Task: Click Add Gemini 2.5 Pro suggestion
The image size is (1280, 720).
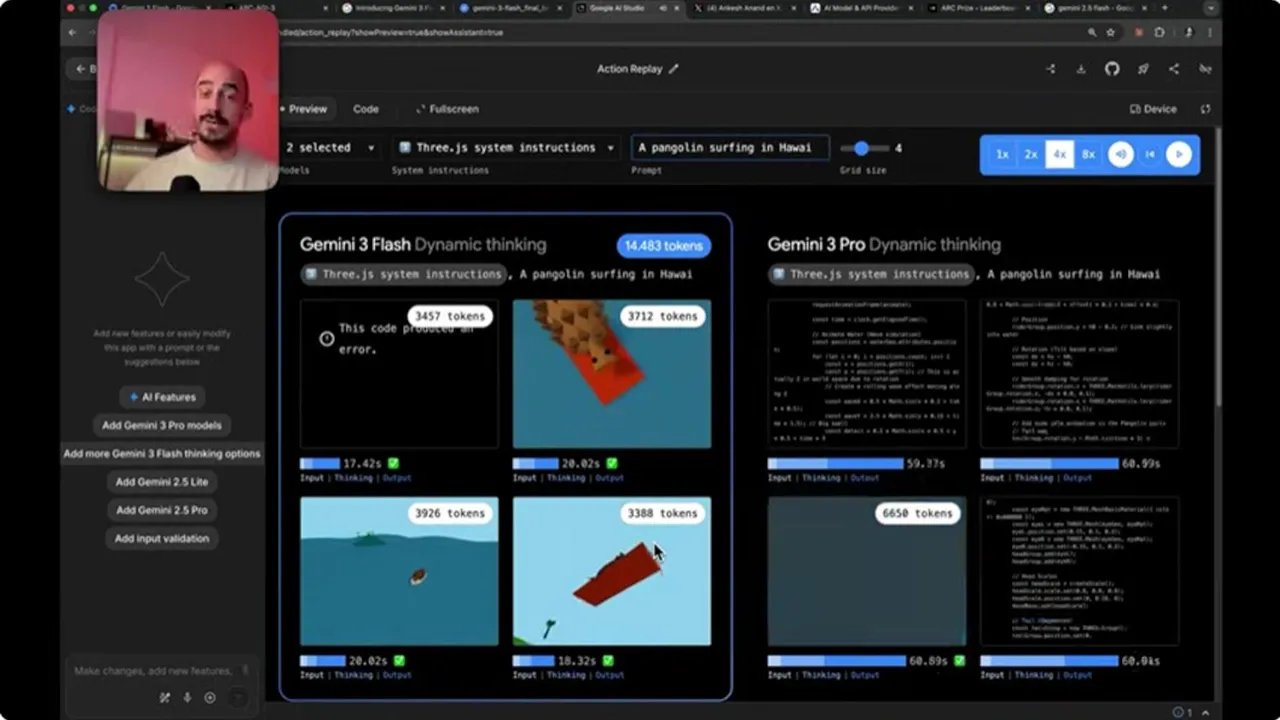Action: click(x=162, y=510)
